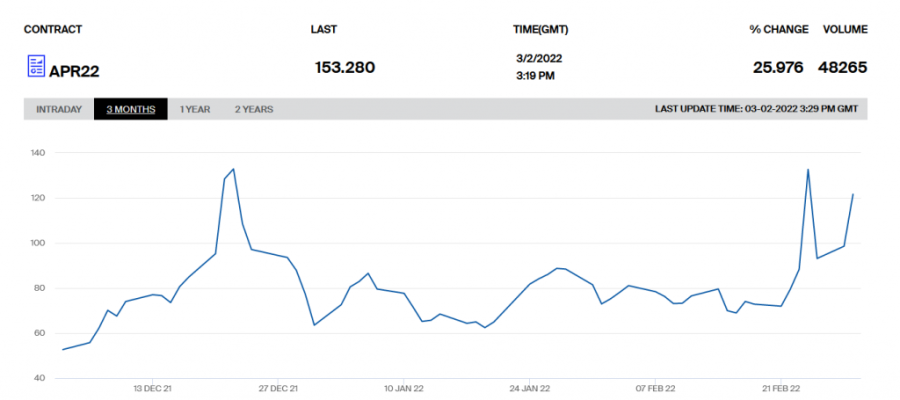The width and height of the screenshot is (900, 400).
Task: Click the CONTRACT column header
Action: [53, 29]
